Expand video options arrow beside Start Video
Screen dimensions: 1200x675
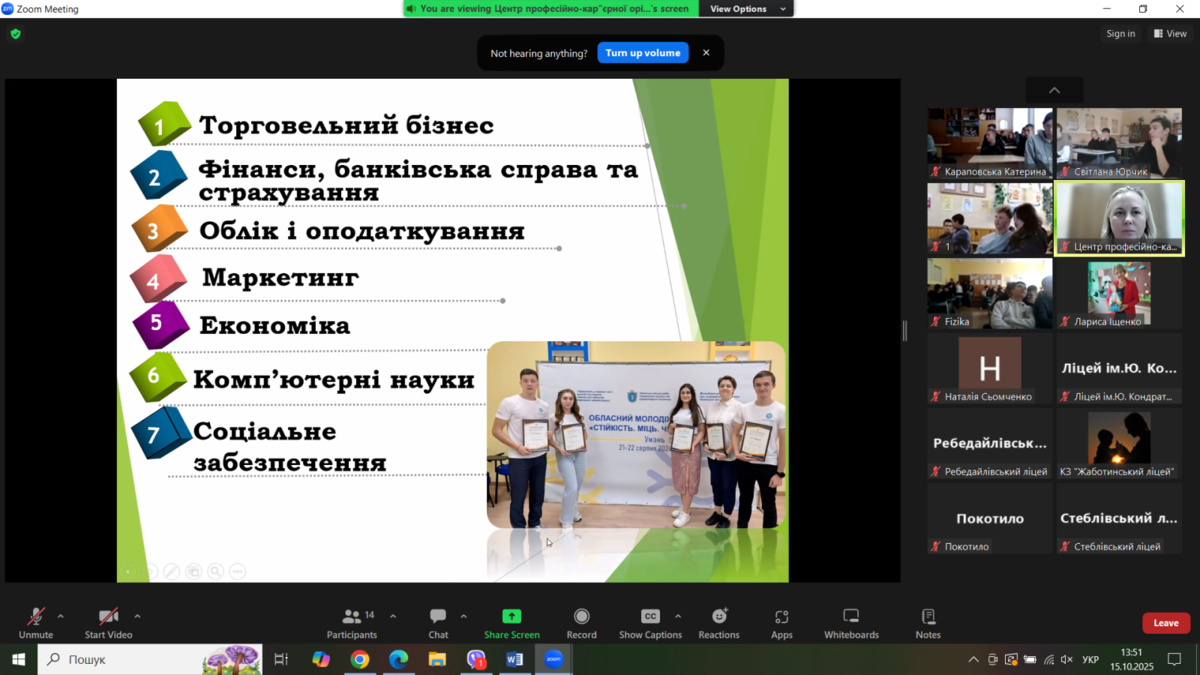coord(137,616)
